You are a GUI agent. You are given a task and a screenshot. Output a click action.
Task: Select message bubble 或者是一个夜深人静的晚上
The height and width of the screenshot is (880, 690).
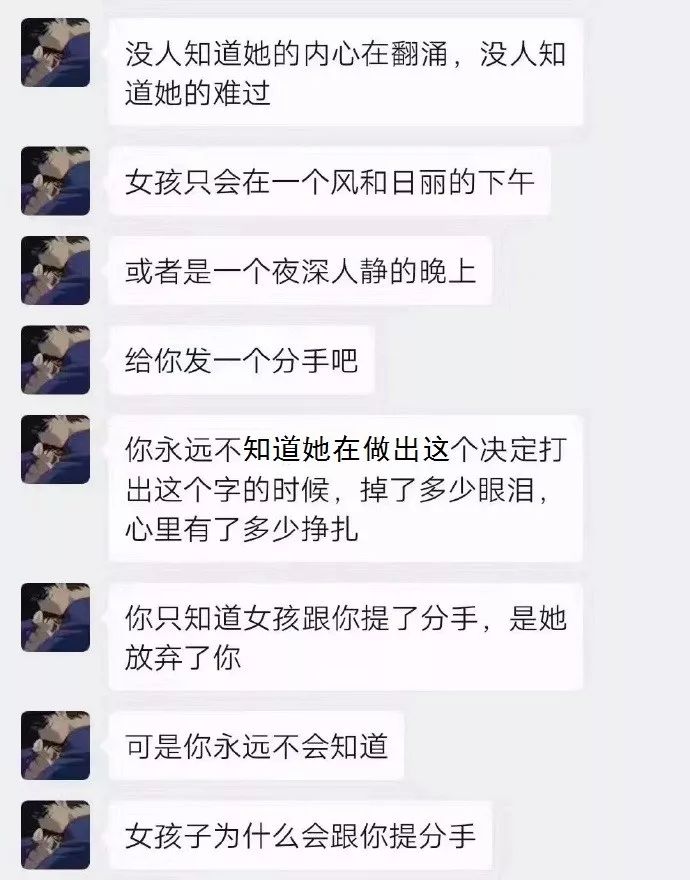(300, 271)
